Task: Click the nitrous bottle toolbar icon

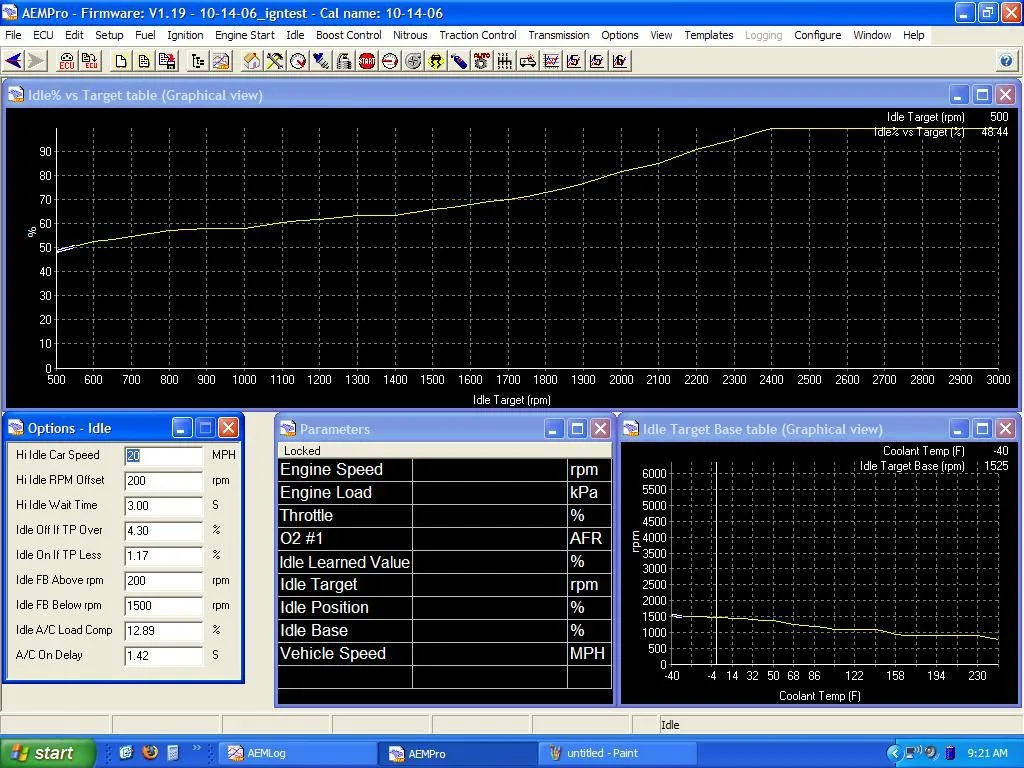Action: click(459, 61)
